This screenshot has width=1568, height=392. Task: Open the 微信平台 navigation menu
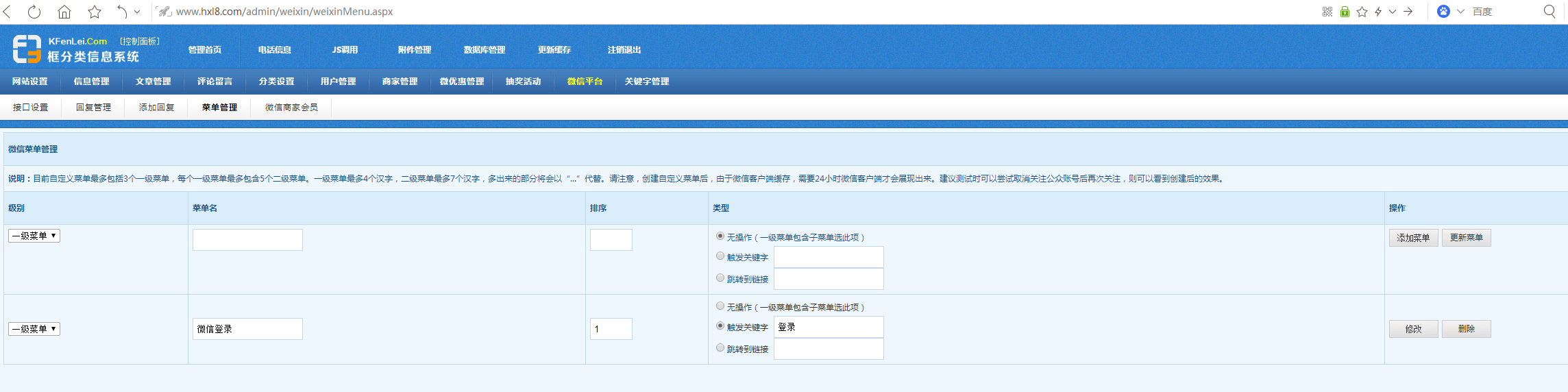[585, 82]
